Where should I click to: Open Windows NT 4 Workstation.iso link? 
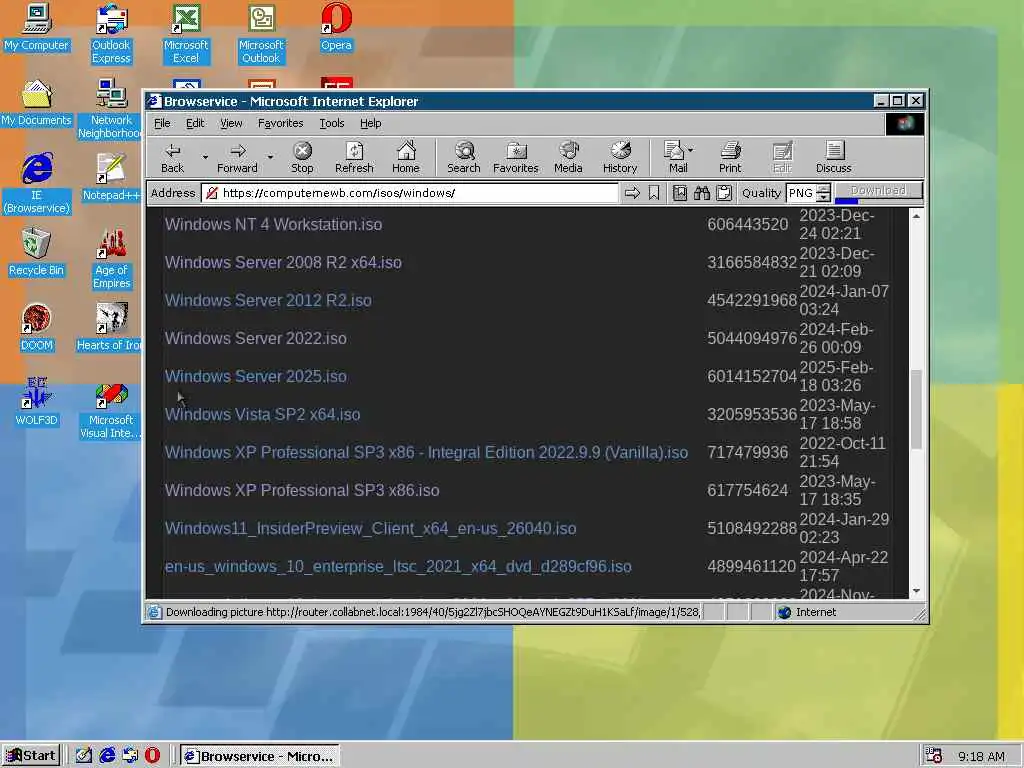(x=274, y=224)
